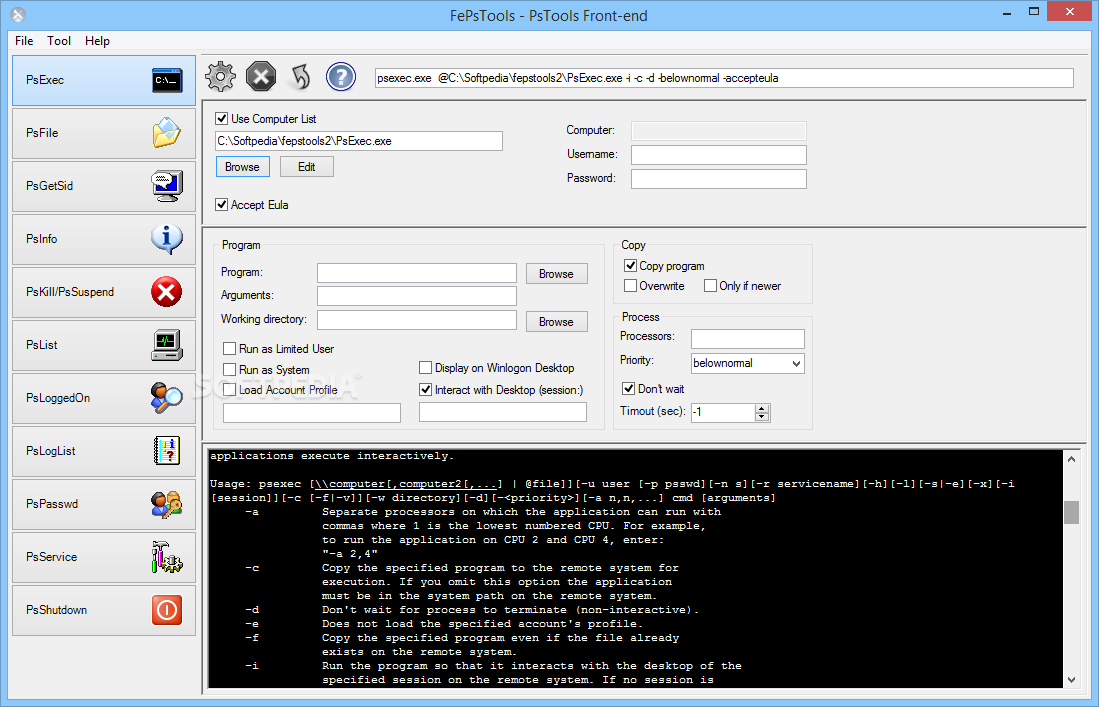Viewport: 1099px width, 707px height.
Task: Open the PsPasswd tool
Action: tap(104, 504)
